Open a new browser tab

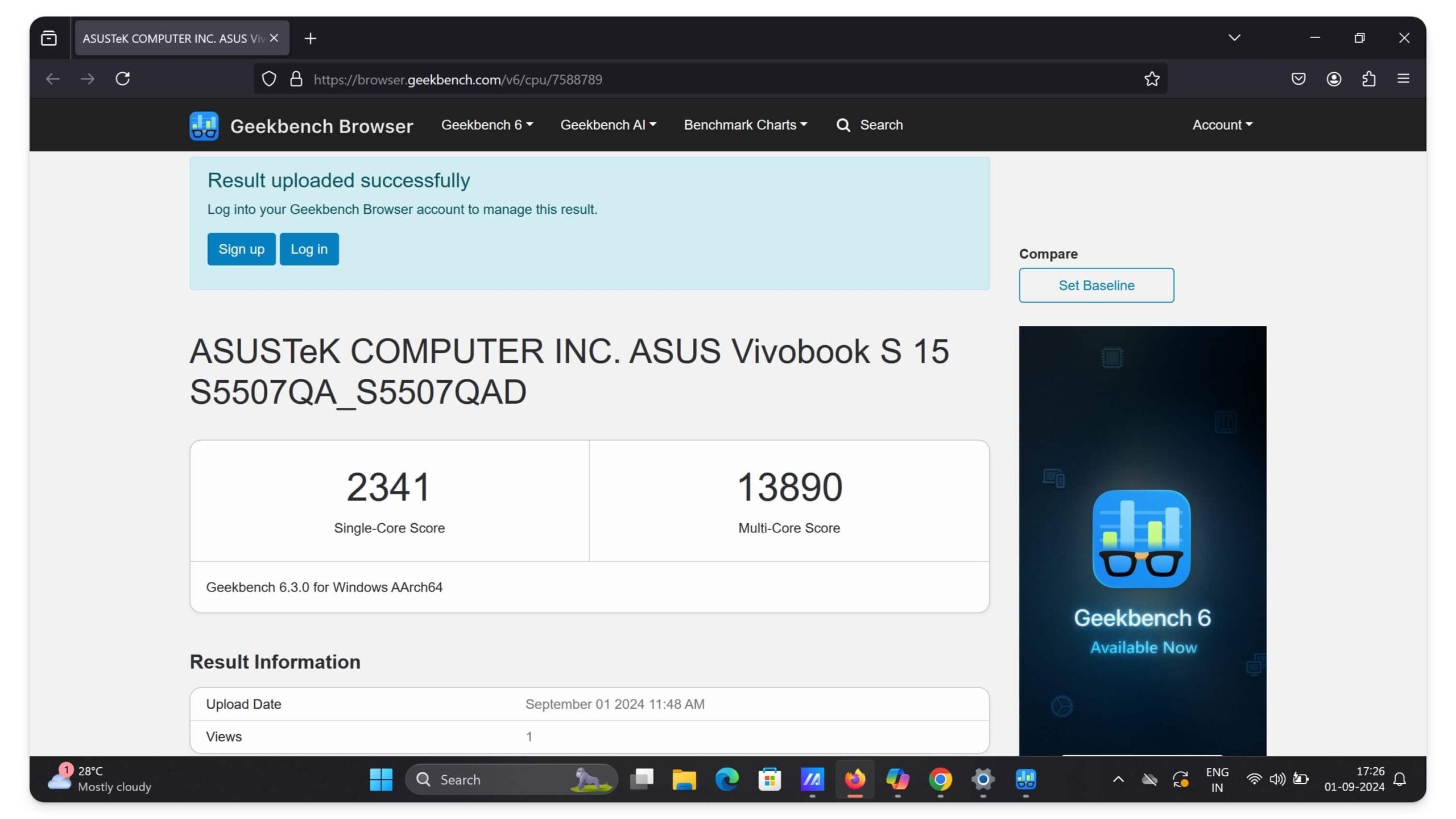[310, 38]
